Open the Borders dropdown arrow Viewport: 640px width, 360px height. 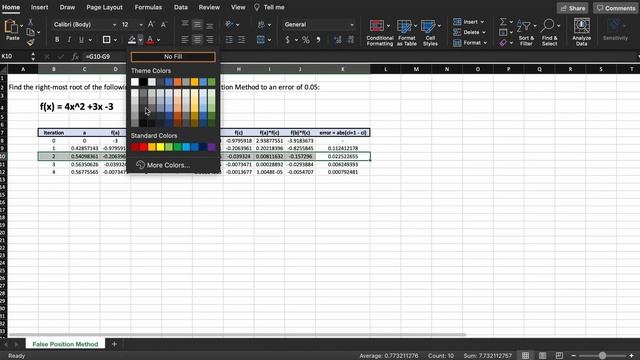click(115, 40)
